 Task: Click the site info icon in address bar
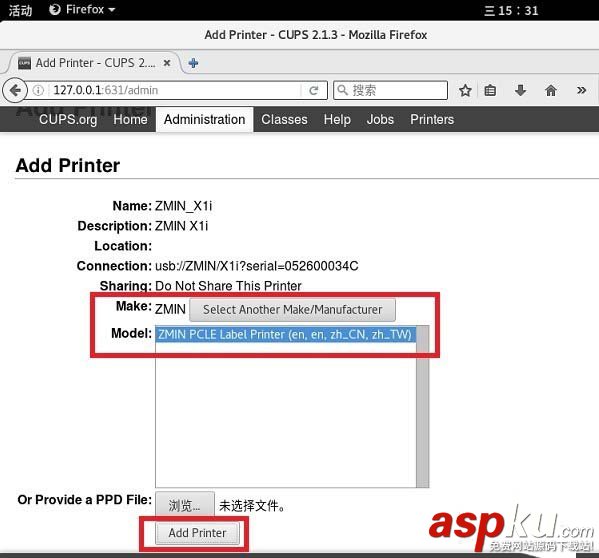[38, 91]
